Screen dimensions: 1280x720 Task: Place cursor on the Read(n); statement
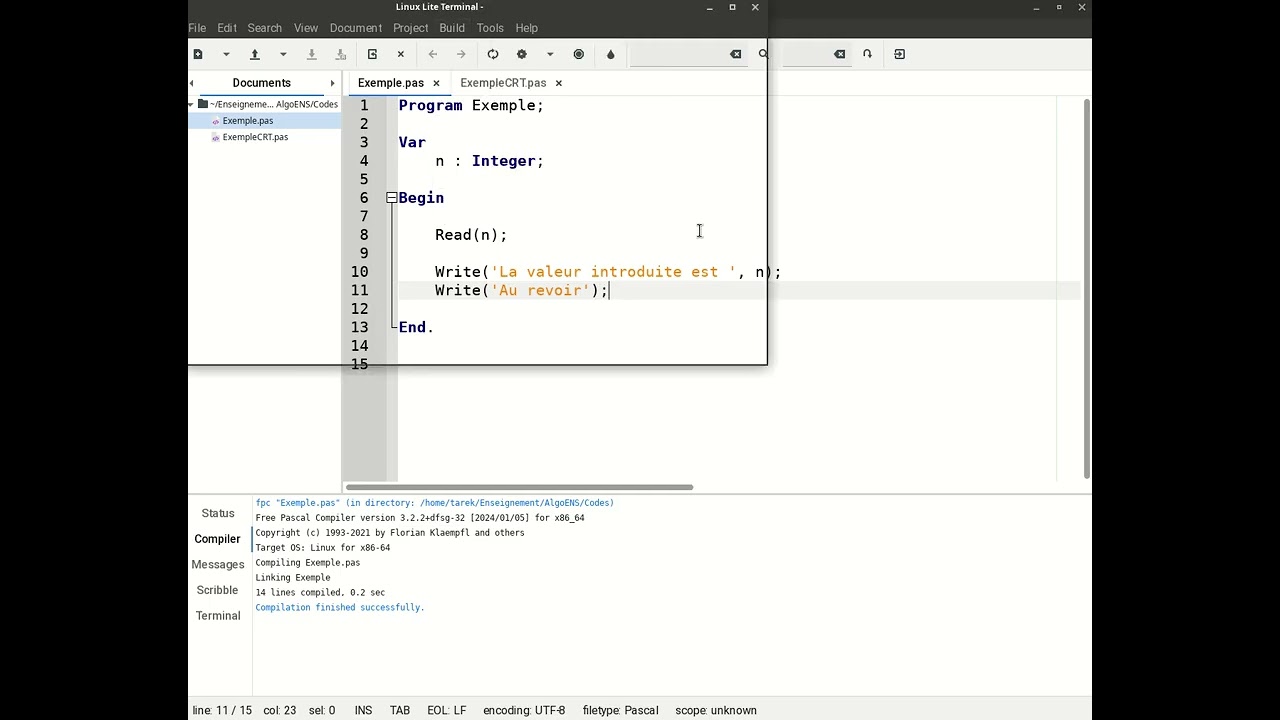pyautogui.click(x=471, y=235)
